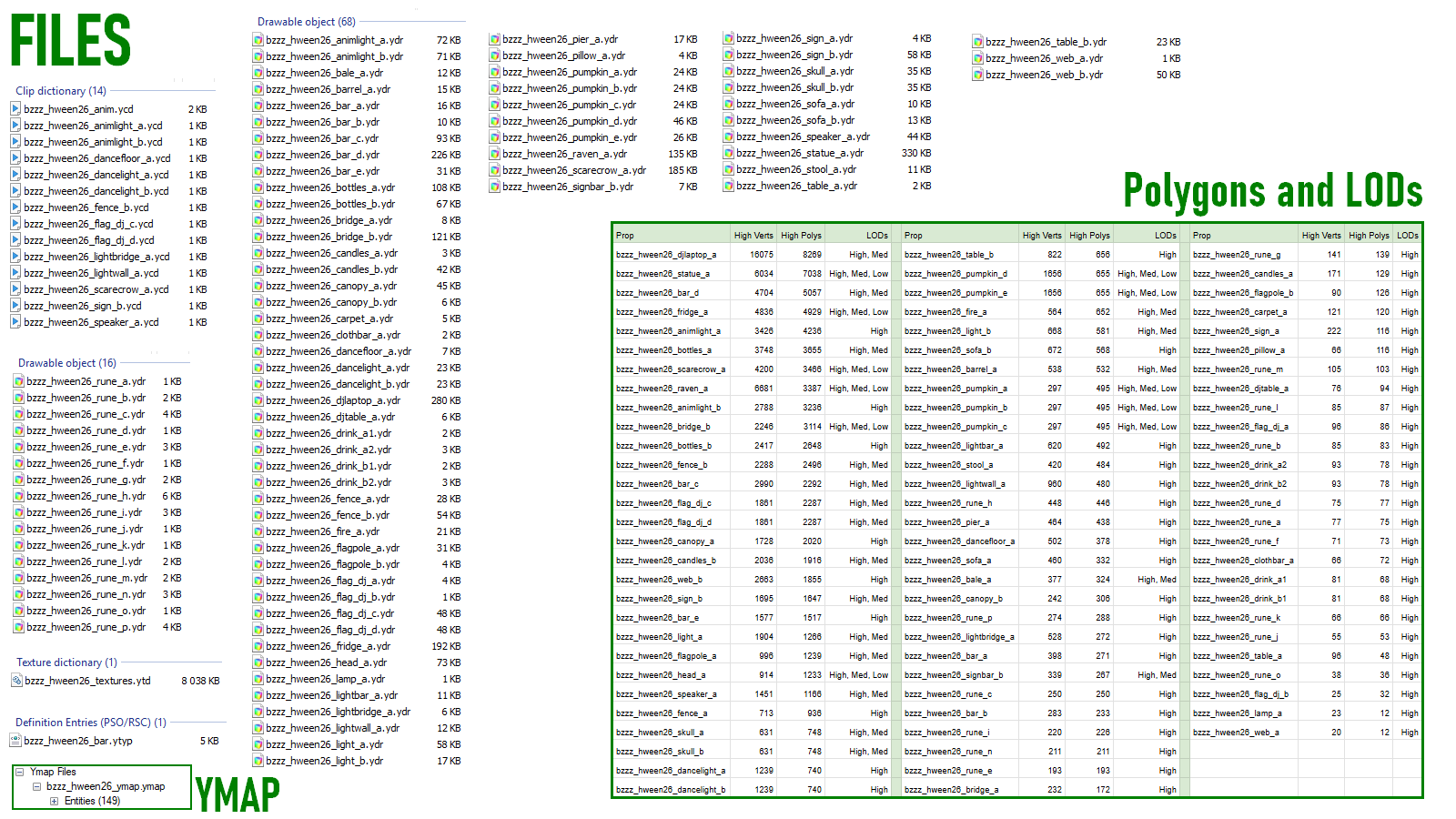Expand the Entities (149) node
The height and width of the screenshot is (819, 1456).
coord(54,801)
